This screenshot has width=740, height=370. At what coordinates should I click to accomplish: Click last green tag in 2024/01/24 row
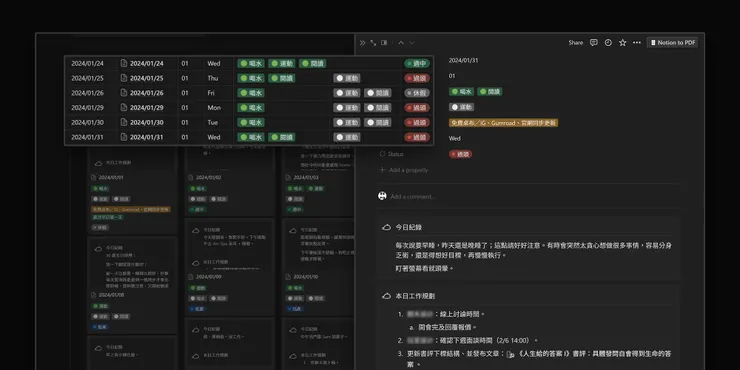pyautogui.click(x=312, y=63)
